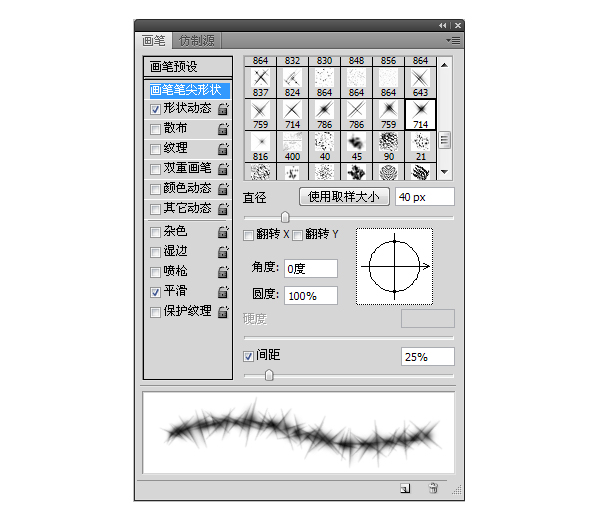Toggle lock icon for 双重画笔

pos(223,168)
